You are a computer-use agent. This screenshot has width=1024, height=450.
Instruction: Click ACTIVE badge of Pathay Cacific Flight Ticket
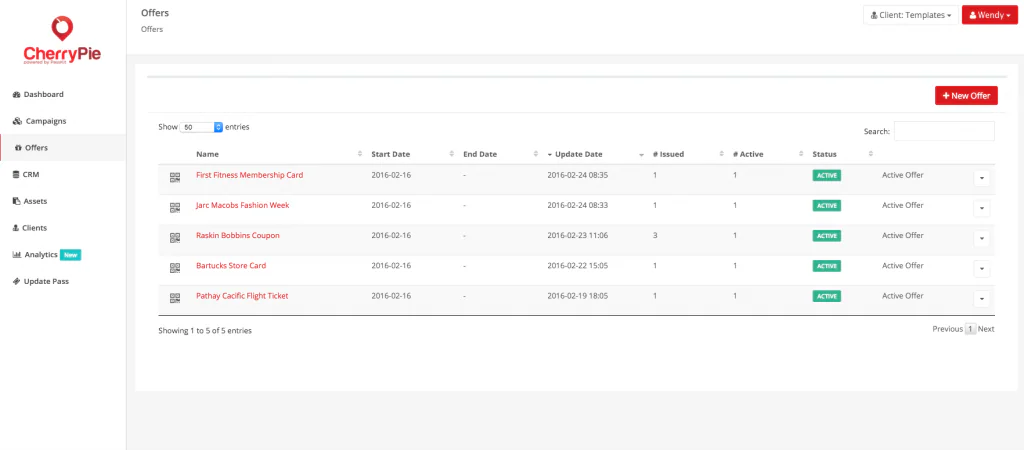827,297
